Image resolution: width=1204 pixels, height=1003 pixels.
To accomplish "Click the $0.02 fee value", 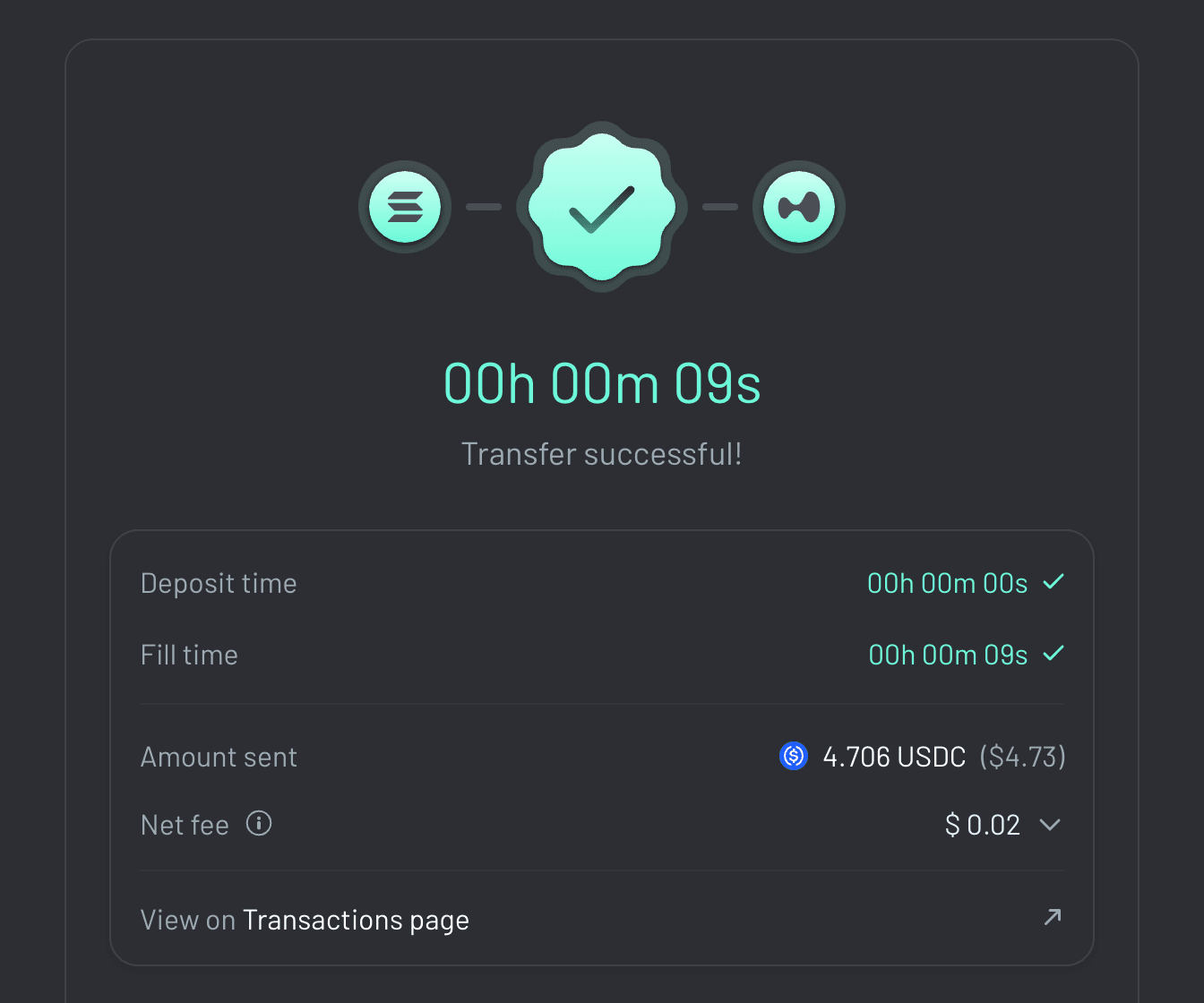I will (x=983, y=824).
